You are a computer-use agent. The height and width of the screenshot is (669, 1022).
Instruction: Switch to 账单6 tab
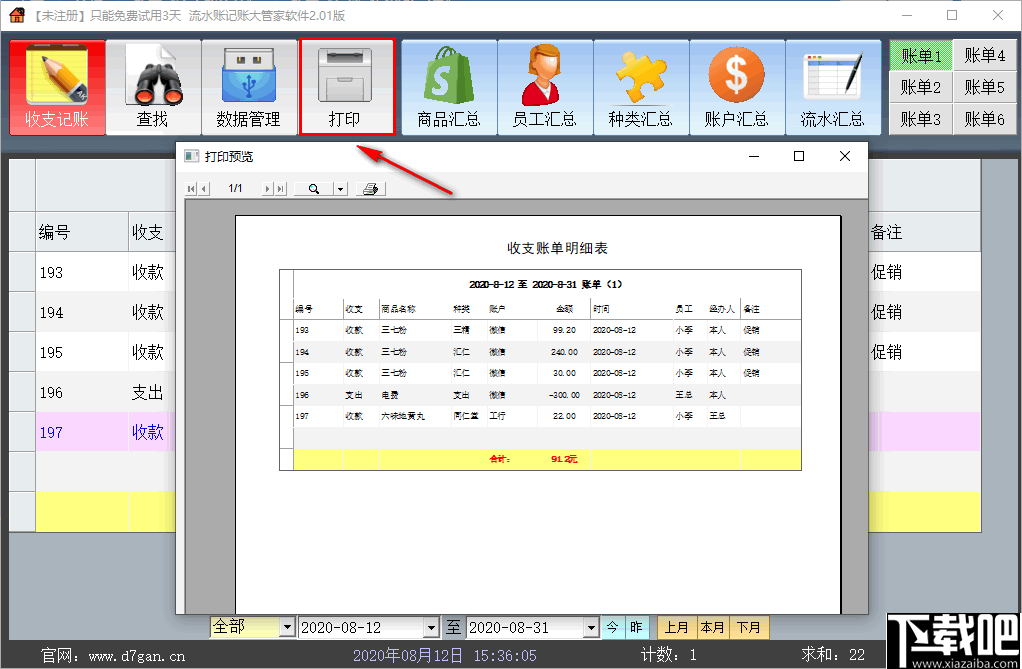985,119
